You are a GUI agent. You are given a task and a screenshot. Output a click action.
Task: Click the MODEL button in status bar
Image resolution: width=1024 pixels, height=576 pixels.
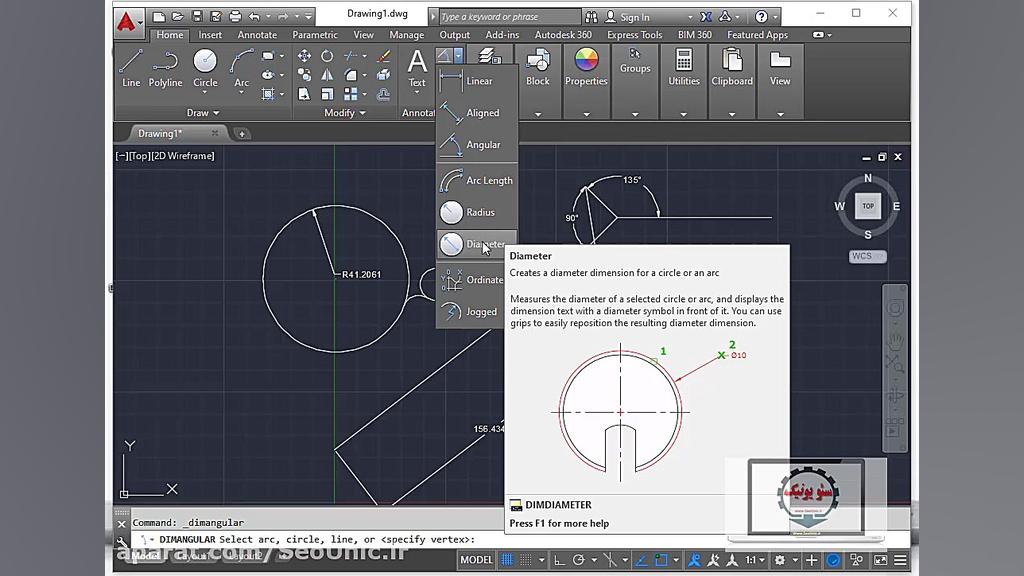coord(477,560)
